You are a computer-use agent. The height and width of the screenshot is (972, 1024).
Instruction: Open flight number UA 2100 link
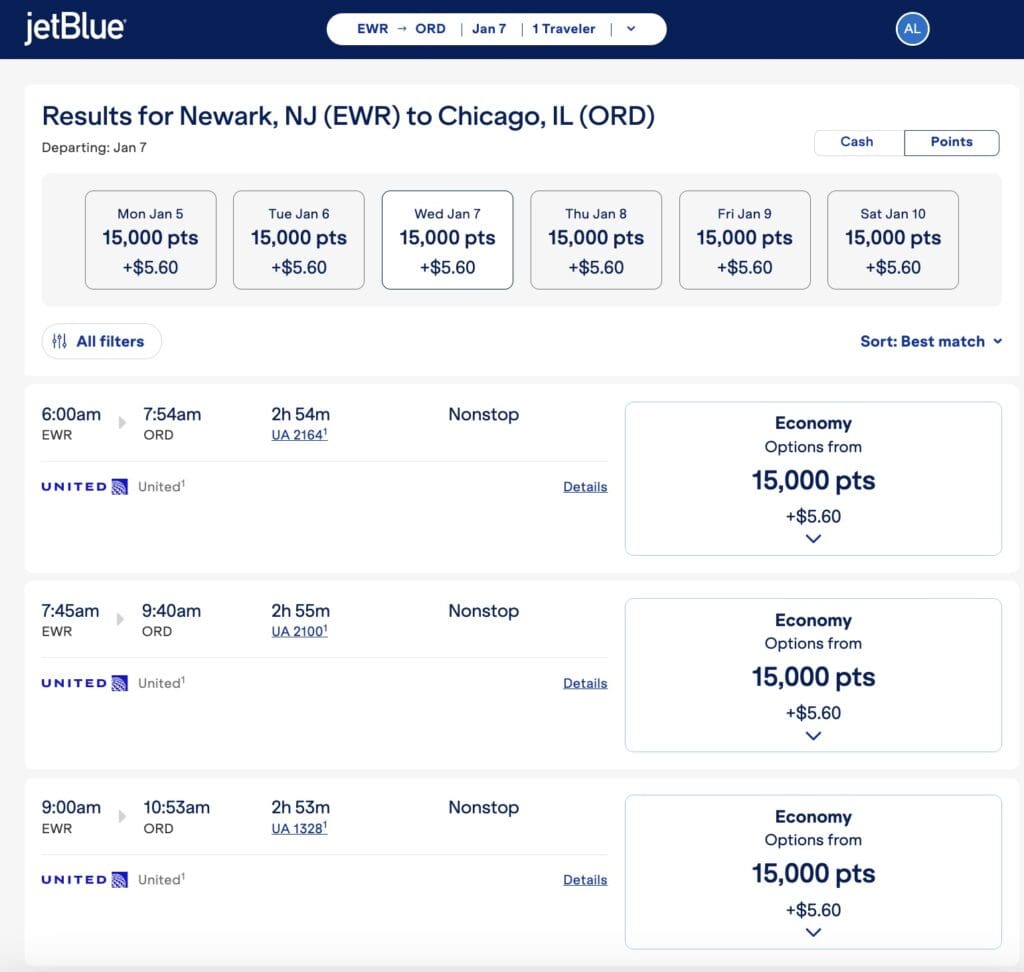(x=299, y=631)
